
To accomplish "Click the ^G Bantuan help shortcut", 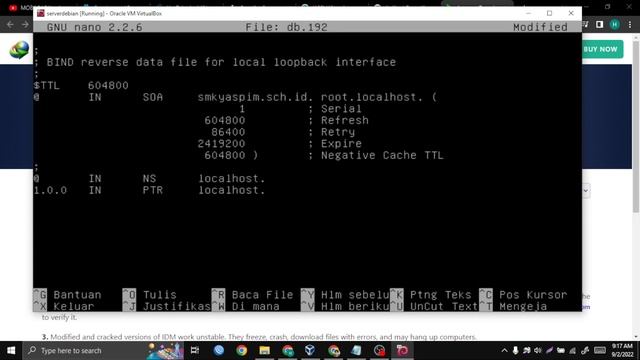I will [x=67, y=295].
